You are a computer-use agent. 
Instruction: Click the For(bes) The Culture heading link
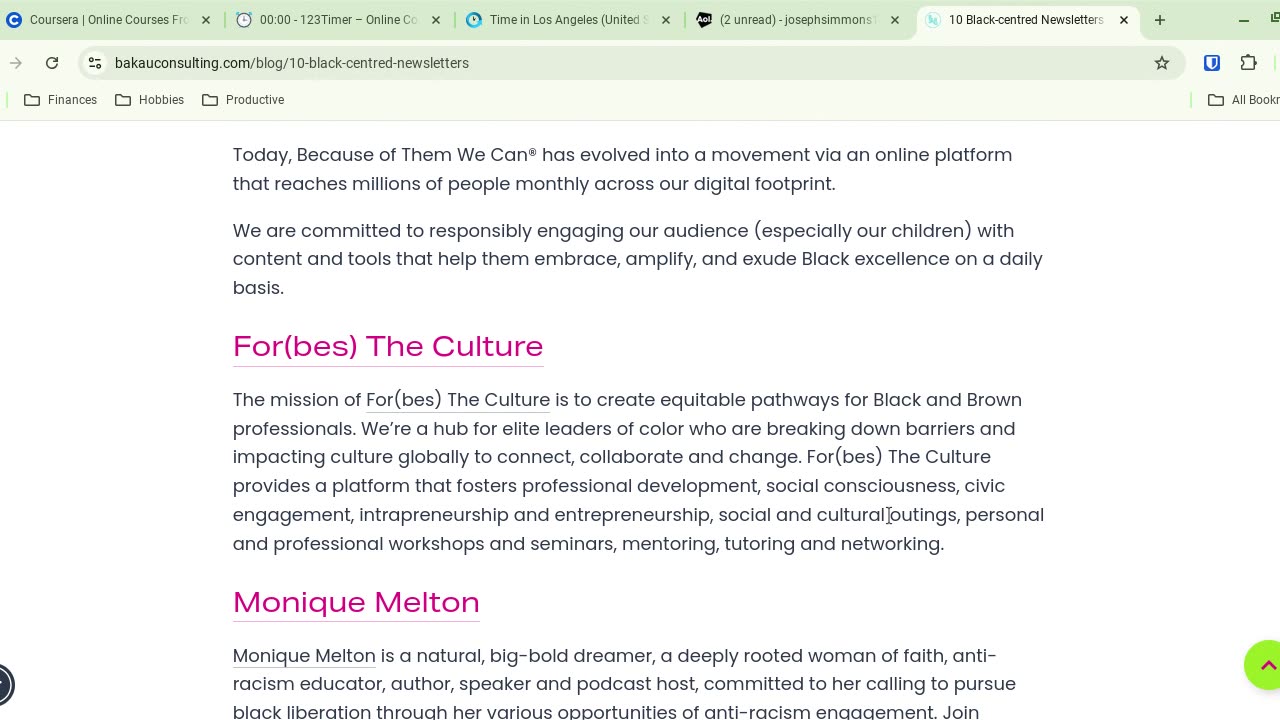tap(388, 346)
